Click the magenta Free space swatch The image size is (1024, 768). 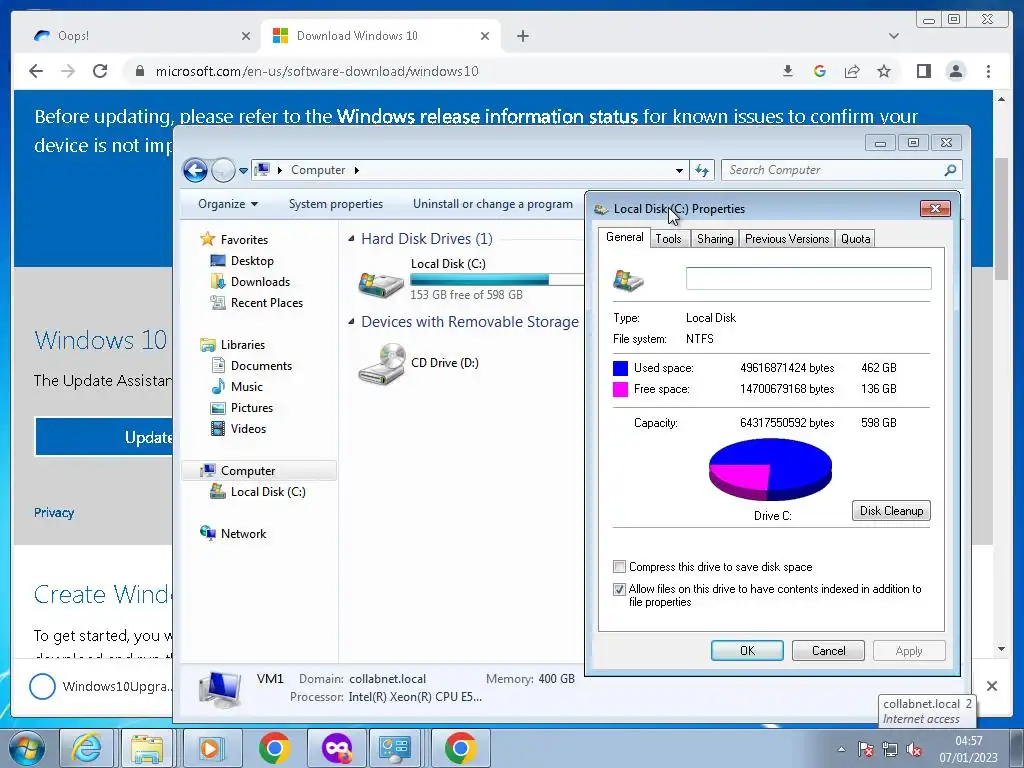(620, 389)
